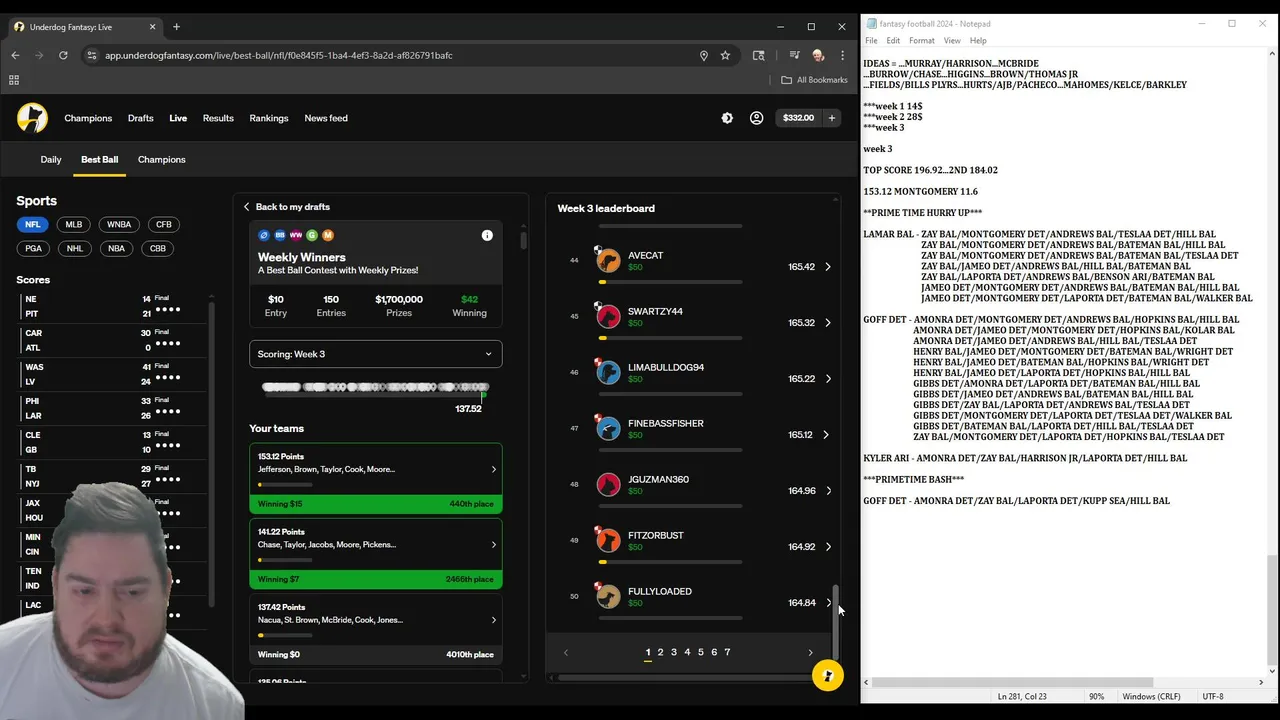Open Chrome apps grid icon
The image size is (1280, 720).
[x=15, y=80]
